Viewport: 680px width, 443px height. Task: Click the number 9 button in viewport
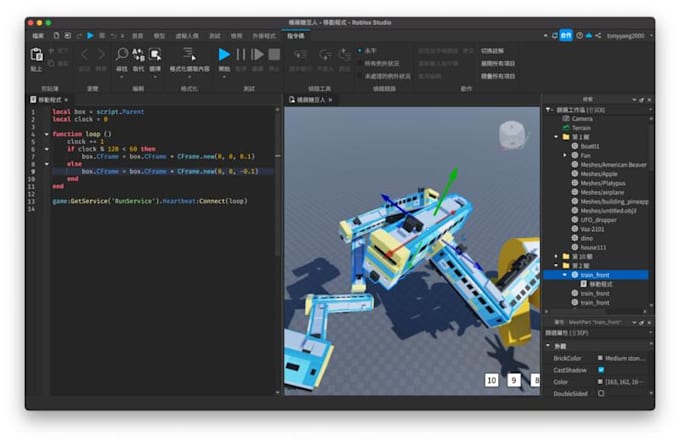[514, 380]
